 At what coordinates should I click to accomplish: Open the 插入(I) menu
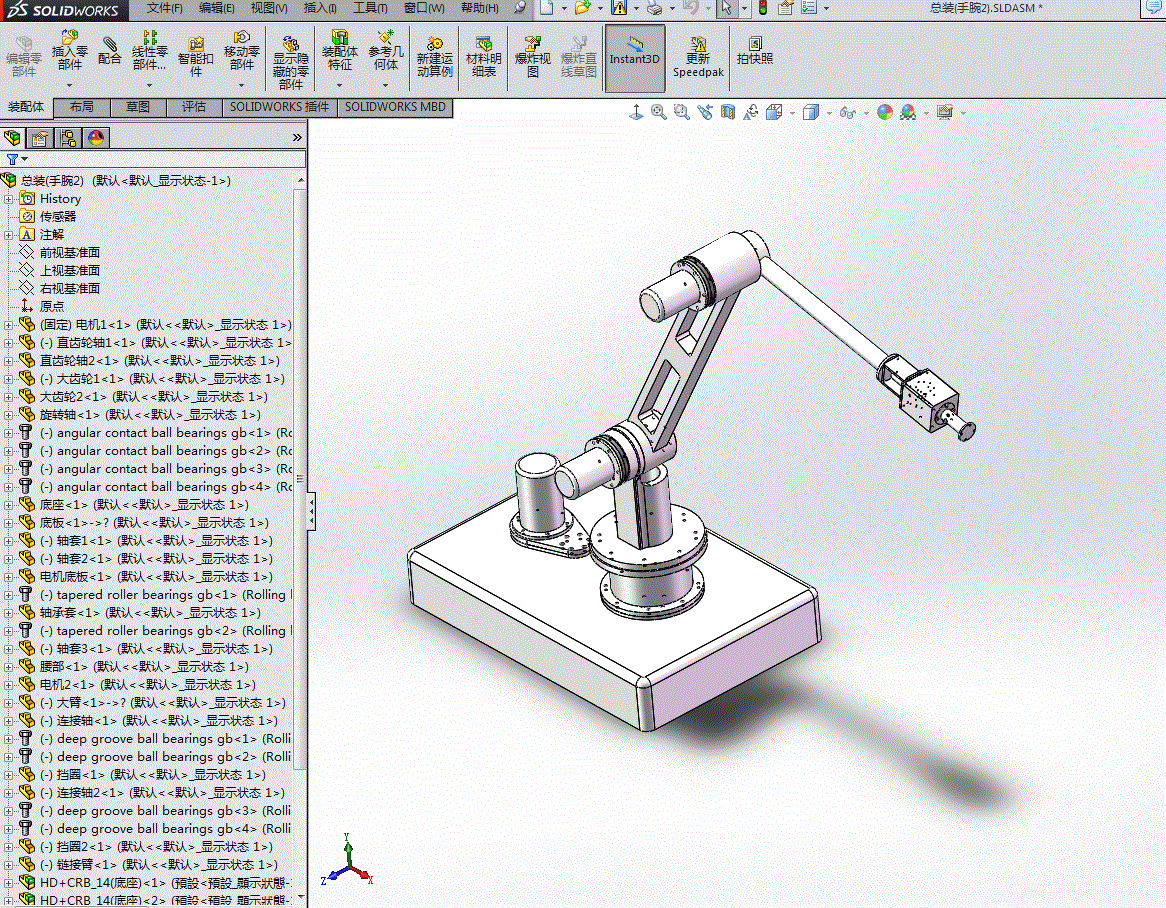pyautogui.click(x=320, y=8)
